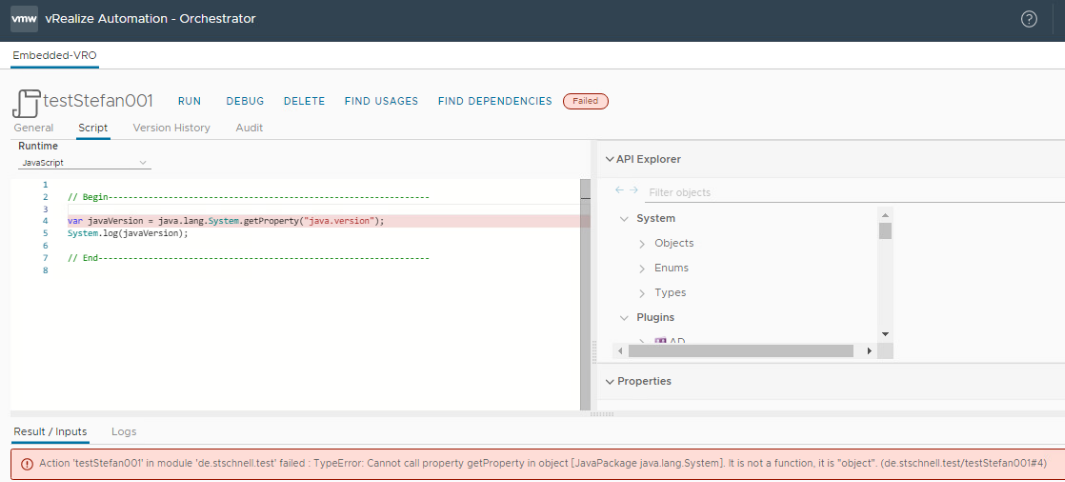
Task: Click DELETE to remove the action
Action: (304, 101)
